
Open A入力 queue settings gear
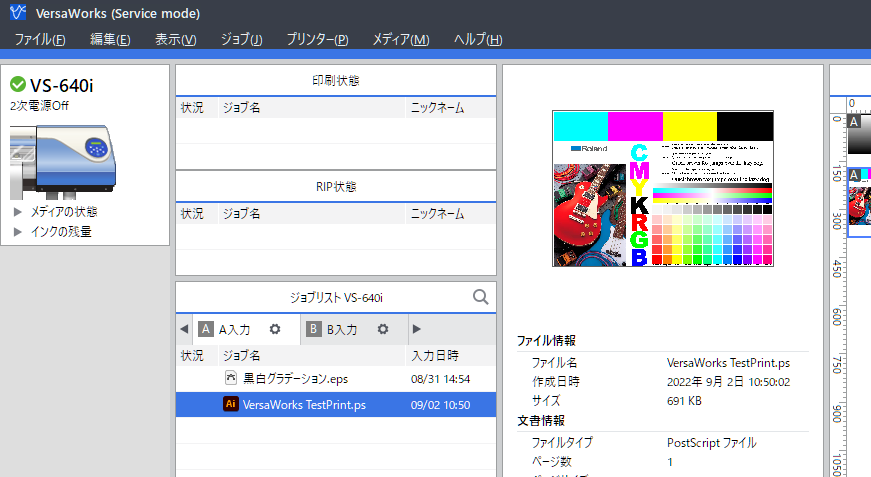tap(275, 329)
